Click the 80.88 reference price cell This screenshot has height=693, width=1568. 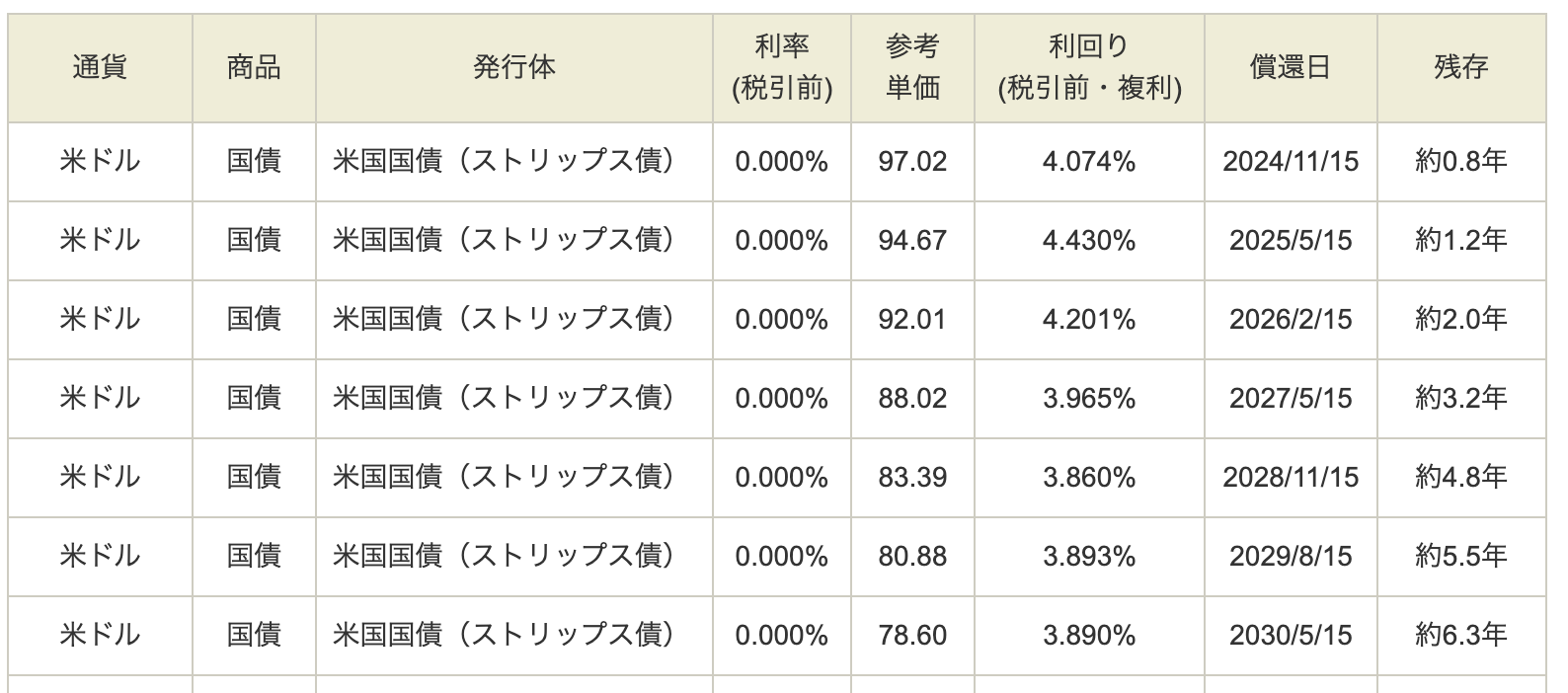(x=912, y=557)
